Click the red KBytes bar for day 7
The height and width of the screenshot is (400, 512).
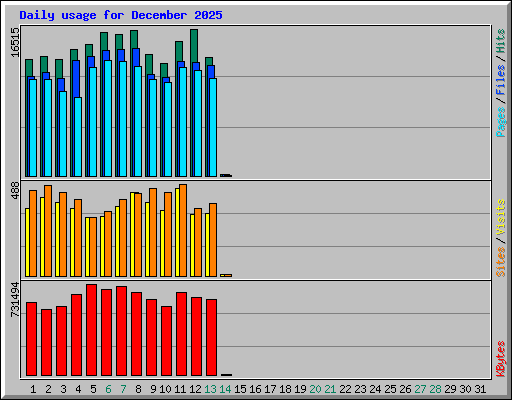point(122,331)
